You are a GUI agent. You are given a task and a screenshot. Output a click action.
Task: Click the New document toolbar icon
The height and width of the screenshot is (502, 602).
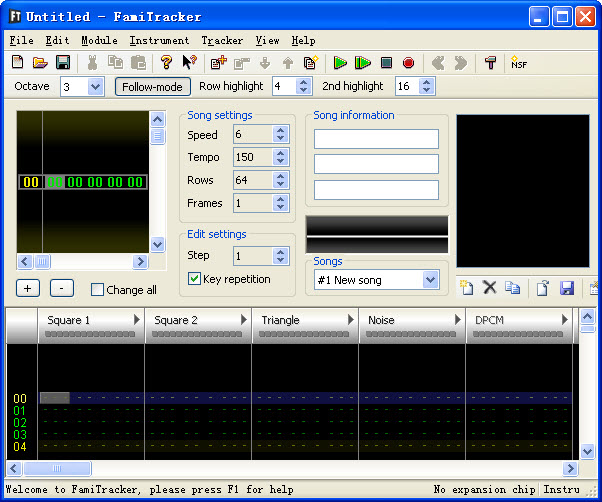pos(18,63)
